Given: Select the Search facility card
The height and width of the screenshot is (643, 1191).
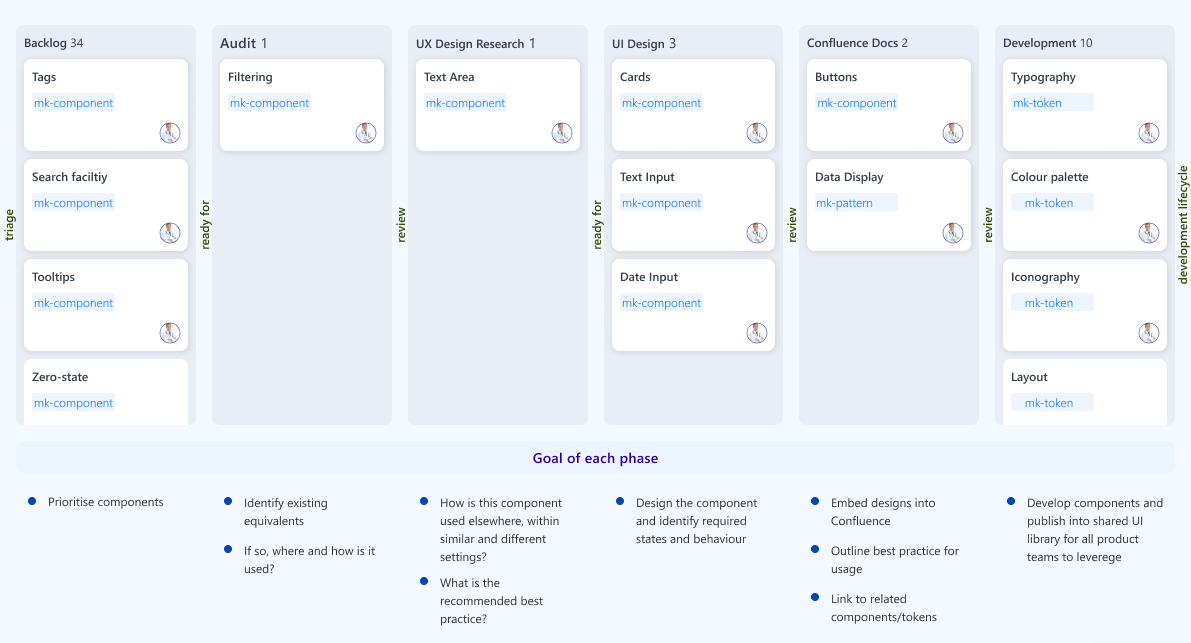Looking at the screenshot, I should [x=105, y=204].
